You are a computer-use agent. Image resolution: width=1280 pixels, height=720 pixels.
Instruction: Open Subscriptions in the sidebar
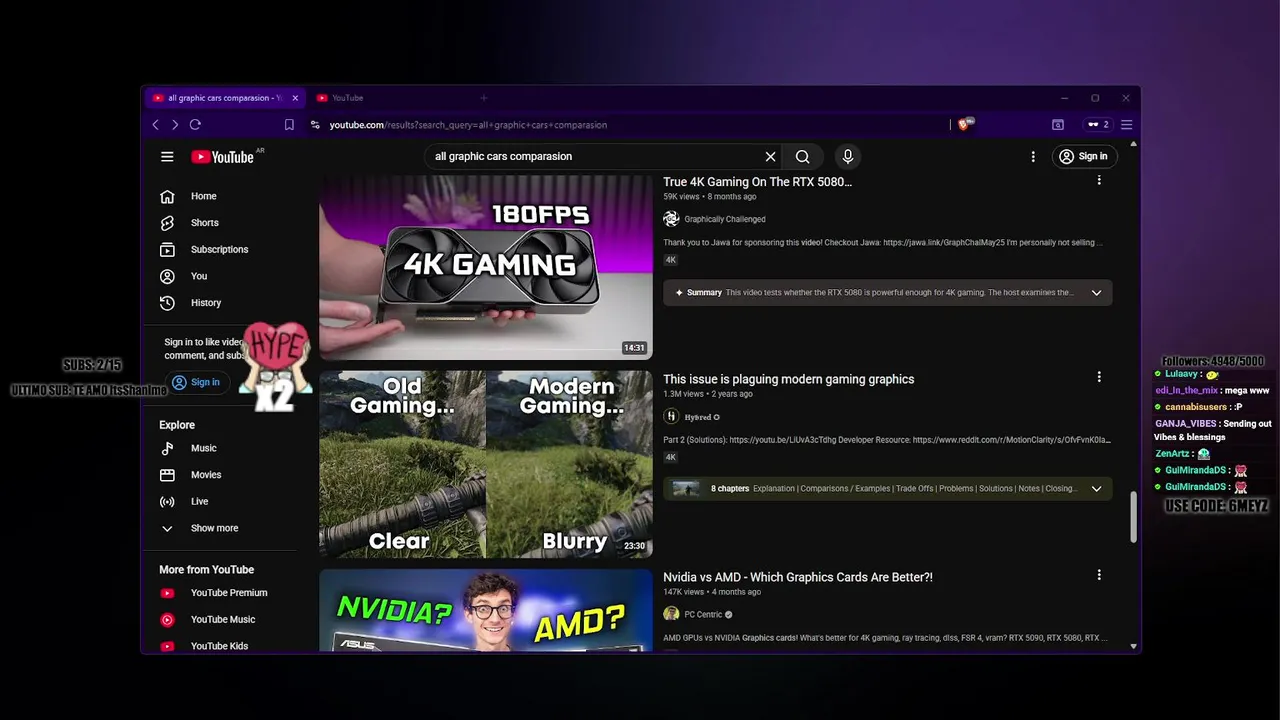click(220, 249)
